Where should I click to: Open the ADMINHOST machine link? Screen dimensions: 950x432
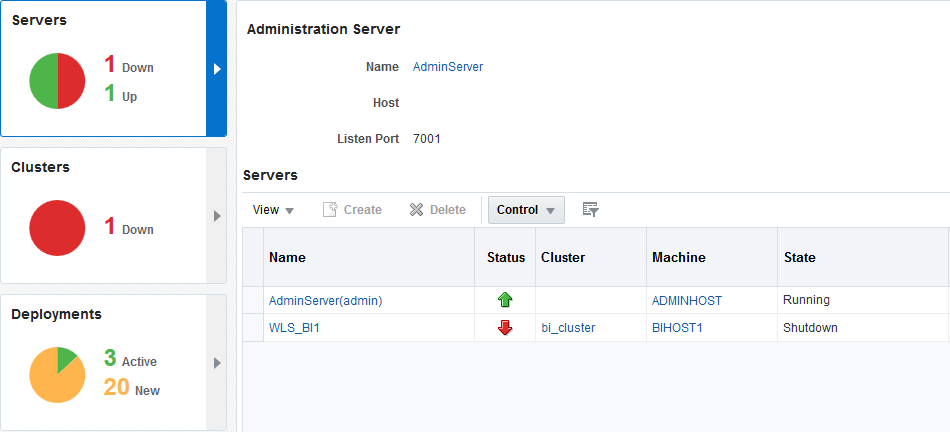click(x=686, y=300)
